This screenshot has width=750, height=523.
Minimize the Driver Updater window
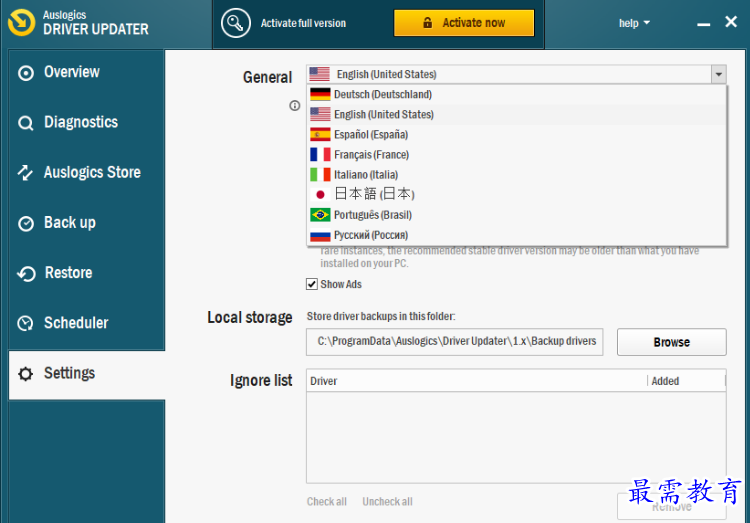703,23
